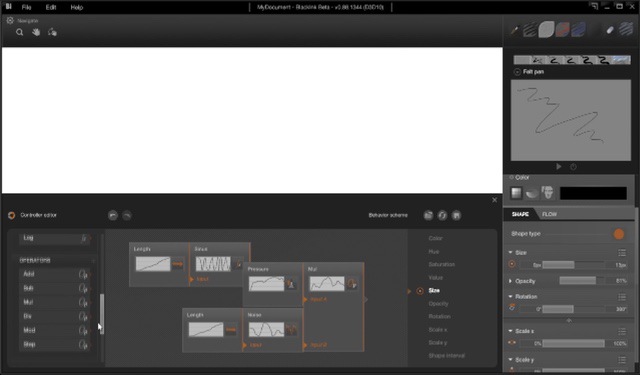The width and height of the screenshot is (640, 375).
Task: Reset the behavior scheme with refresh icon
Action: tap(442, 215)
